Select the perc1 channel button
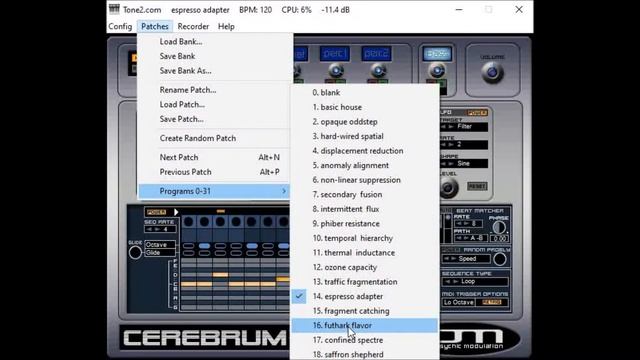This screenshot has height=360, width=640. pyautogui.click(x=335, y=53)
